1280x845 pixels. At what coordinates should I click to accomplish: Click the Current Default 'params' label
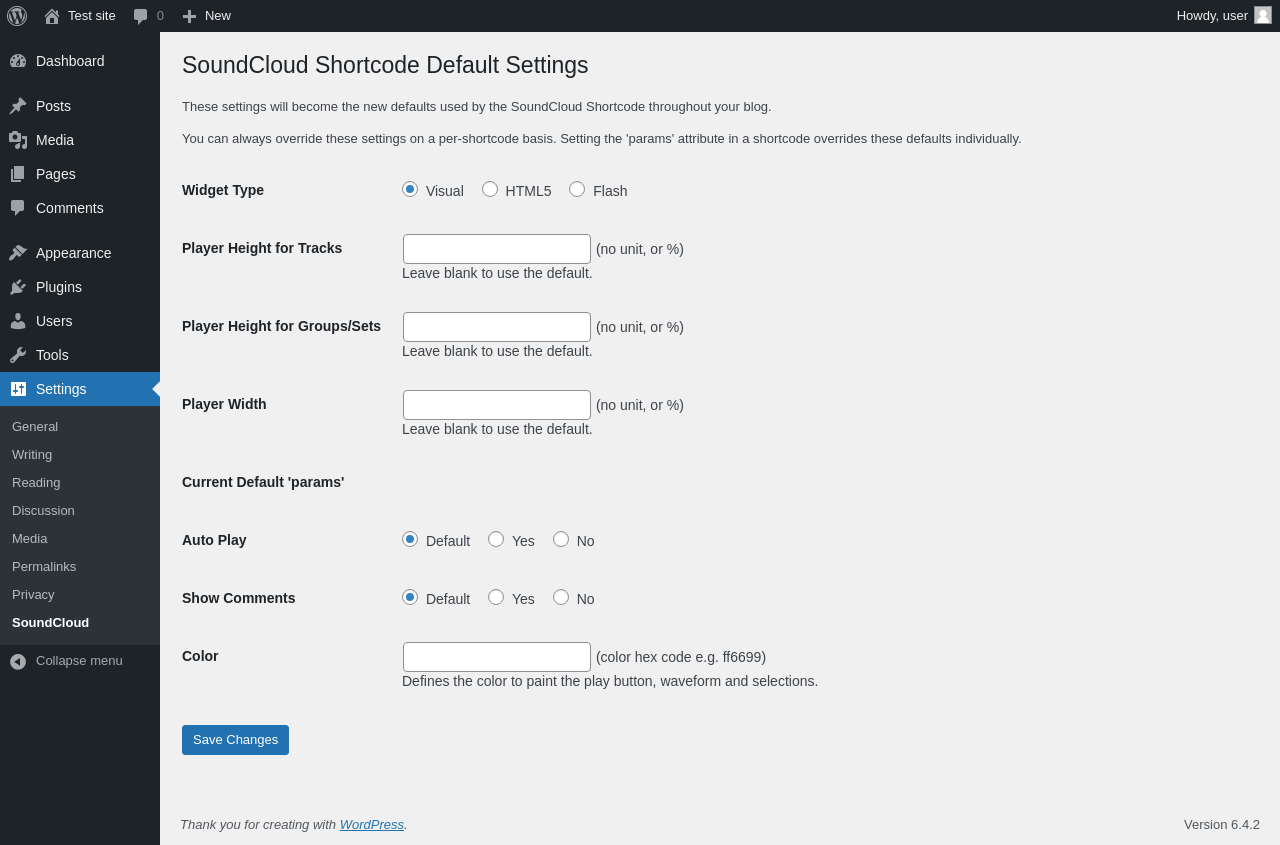tap(263, 482)
